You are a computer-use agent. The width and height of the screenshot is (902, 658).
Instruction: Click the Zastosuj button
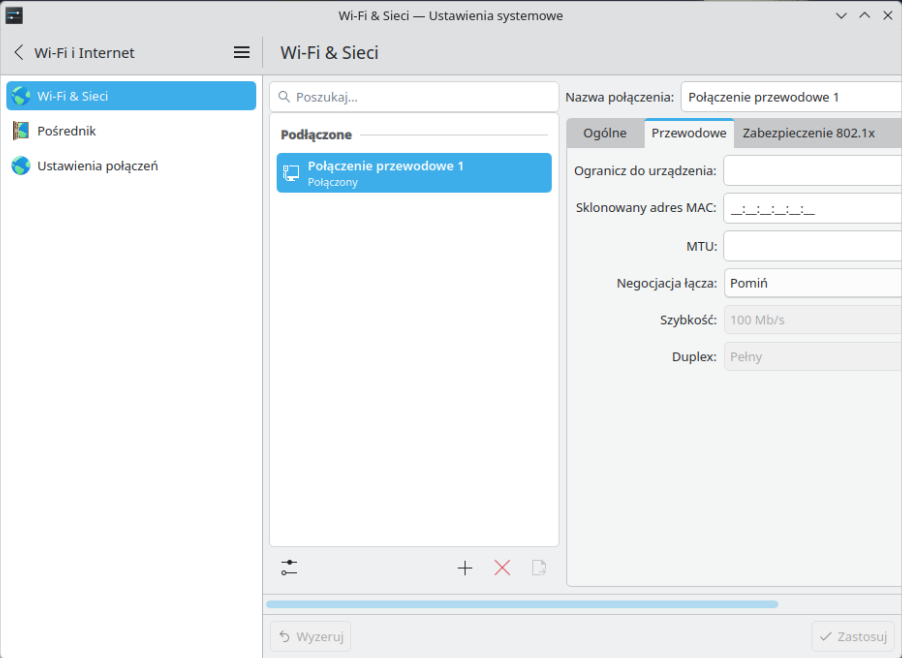(x=853, y=637)
